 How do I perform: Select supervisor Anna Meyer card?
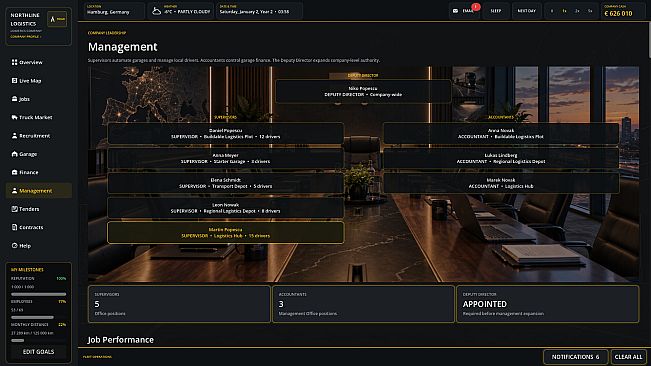pyautogui.click(x=225, y=158)
